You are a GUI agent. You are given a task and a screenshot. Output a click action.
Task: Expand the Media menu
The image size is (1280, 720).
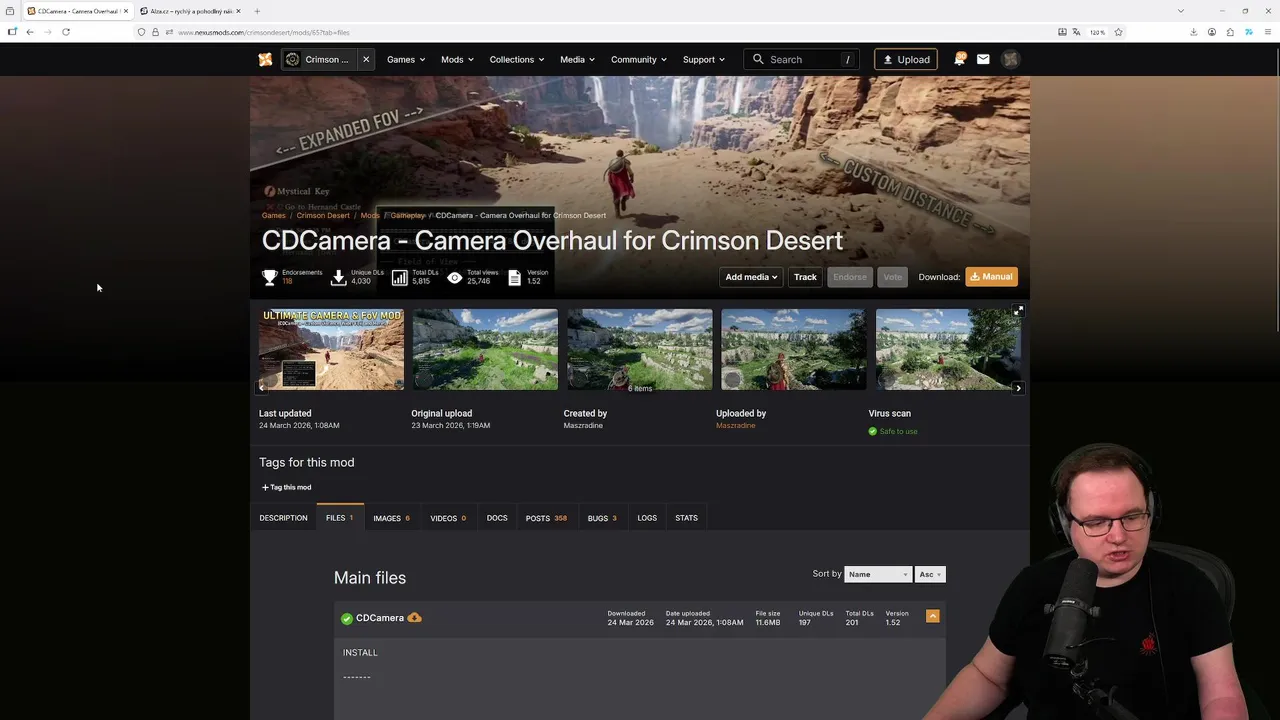577,59
